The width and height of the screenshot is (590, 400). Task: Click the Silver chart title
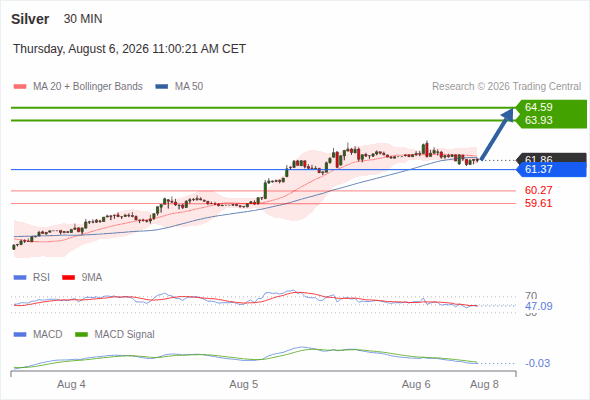tap(30, 19)
